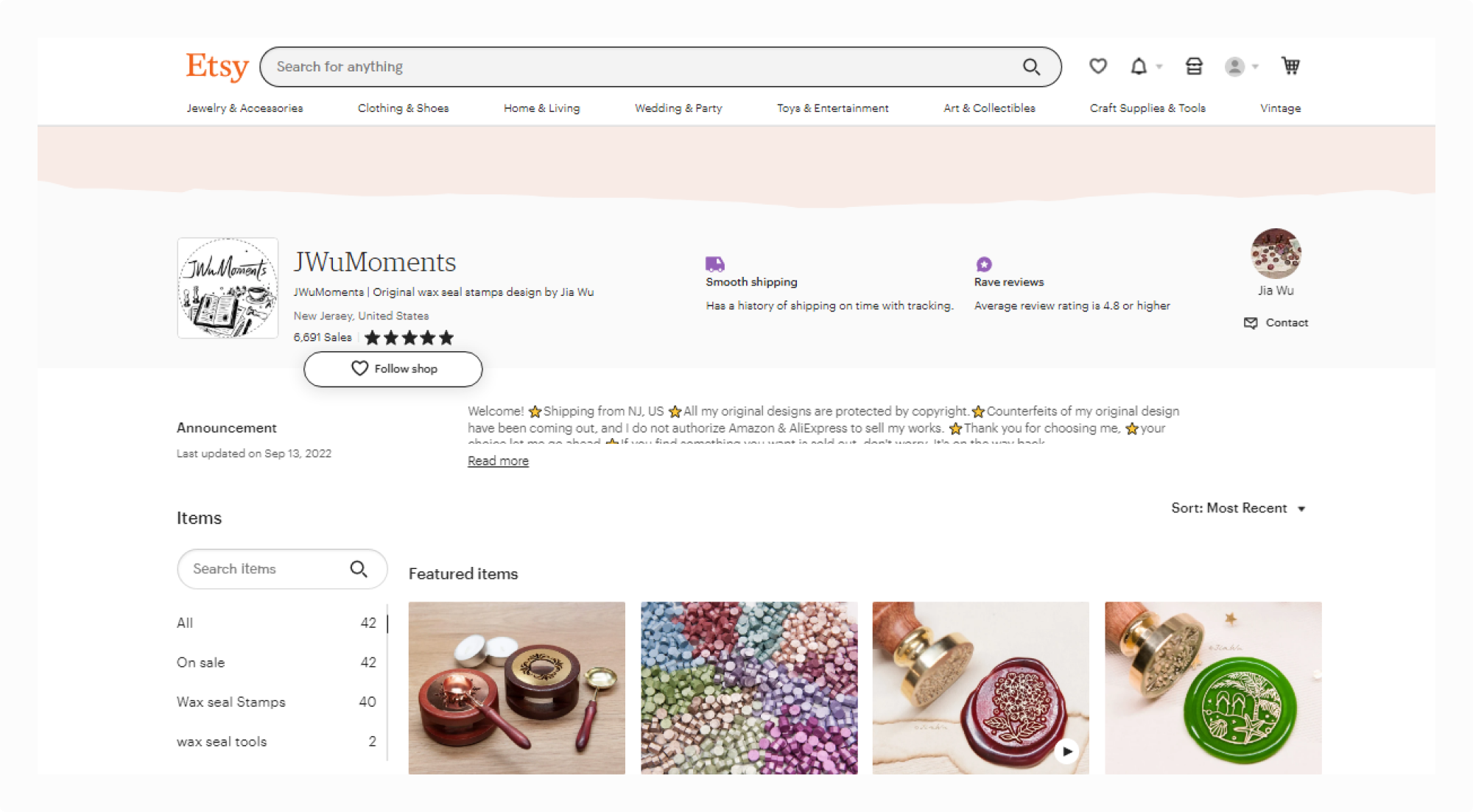Click the Announcement heading
Viewport: 1473px width, 812px height.
(227, 428)
